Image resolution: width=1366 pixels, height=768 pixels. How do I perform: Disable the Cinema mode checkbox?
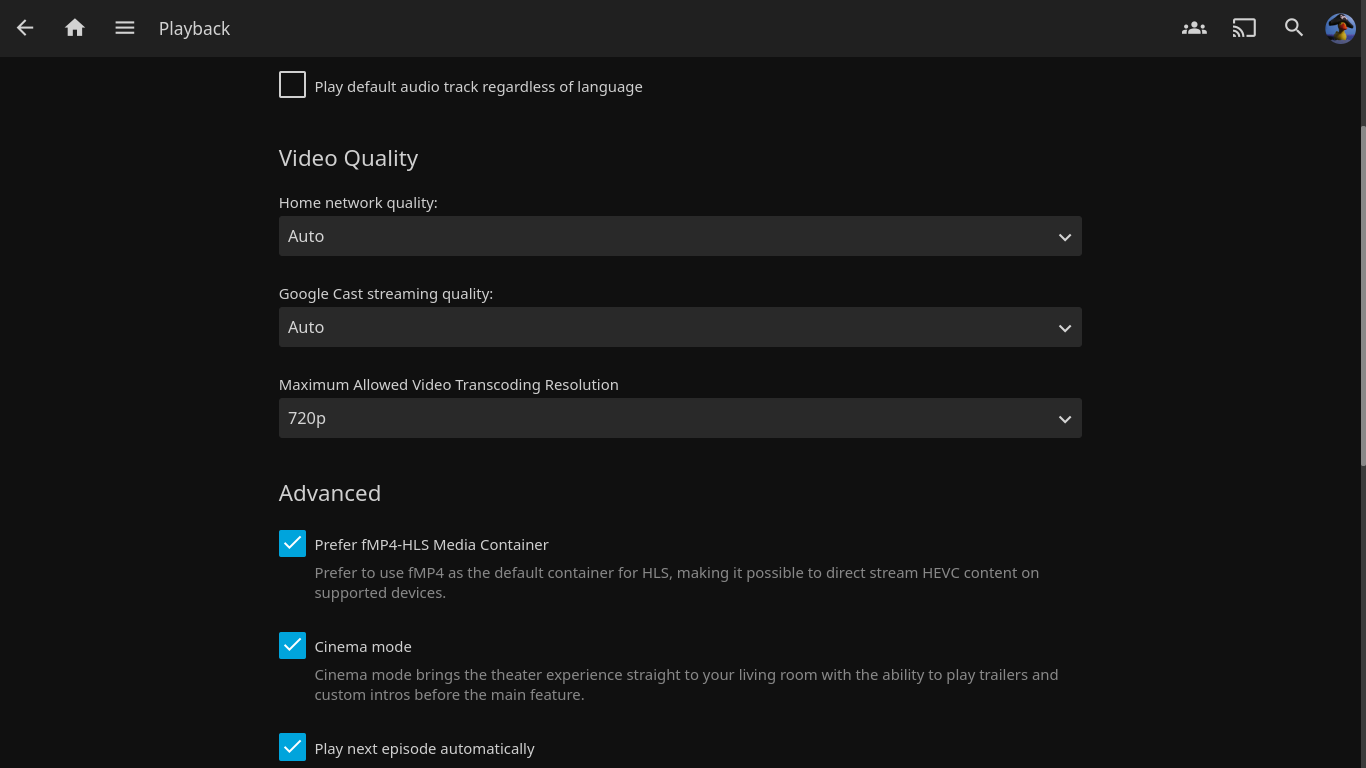tap(292, 645)
